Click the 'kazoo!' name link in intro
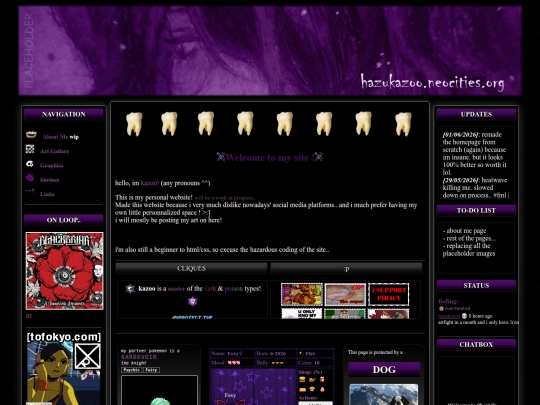 pos(149,183)
